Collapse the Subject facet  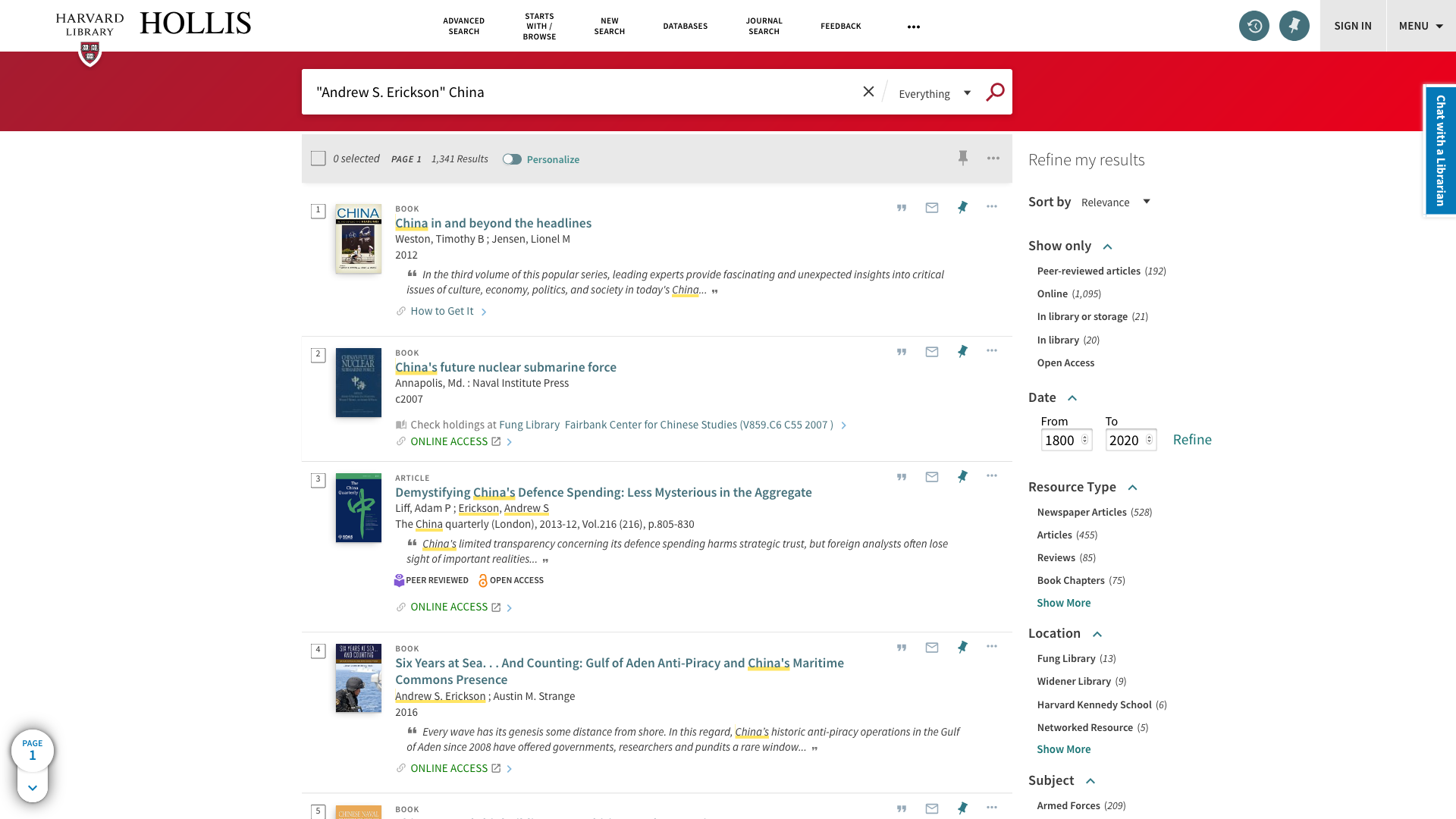pyautogui.click(x=1090, y=781)
